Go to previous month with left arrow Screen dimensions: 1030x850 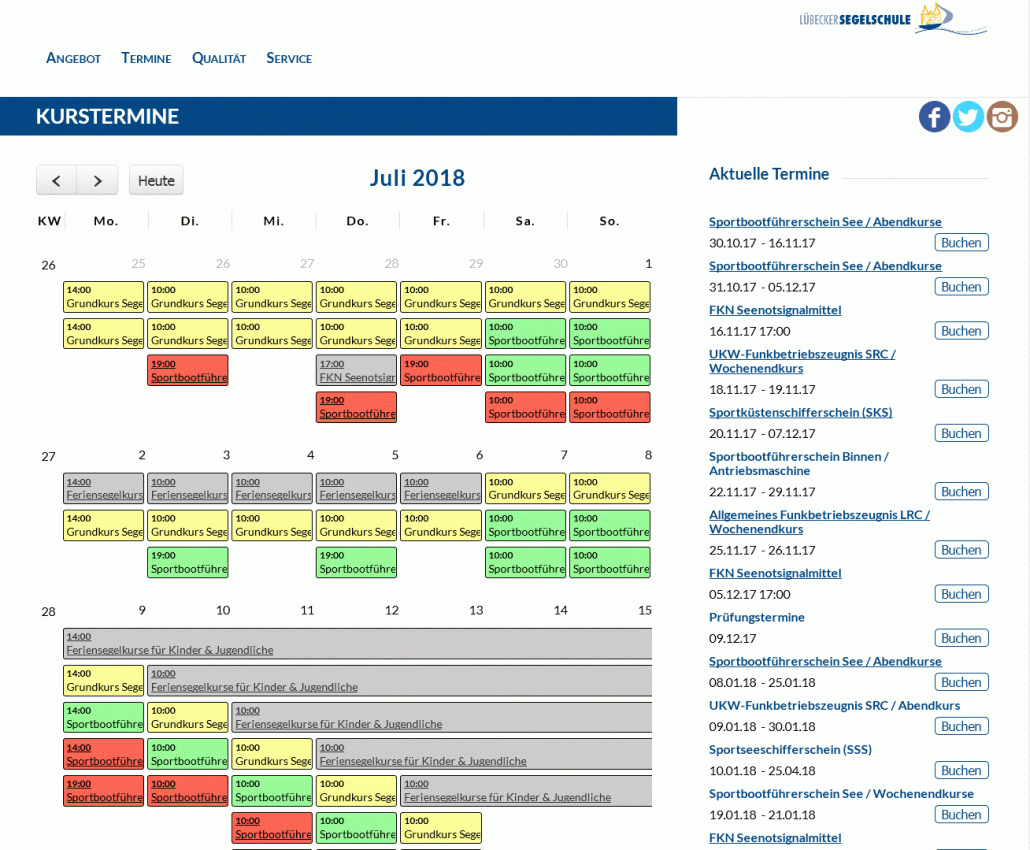[57, 180]
